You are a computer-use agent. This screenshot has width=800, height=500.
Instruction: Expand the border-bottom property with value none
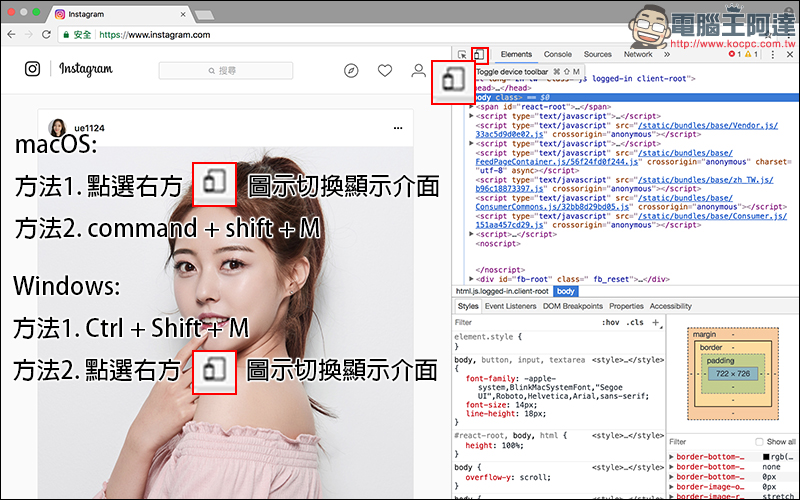click(671, 467)
